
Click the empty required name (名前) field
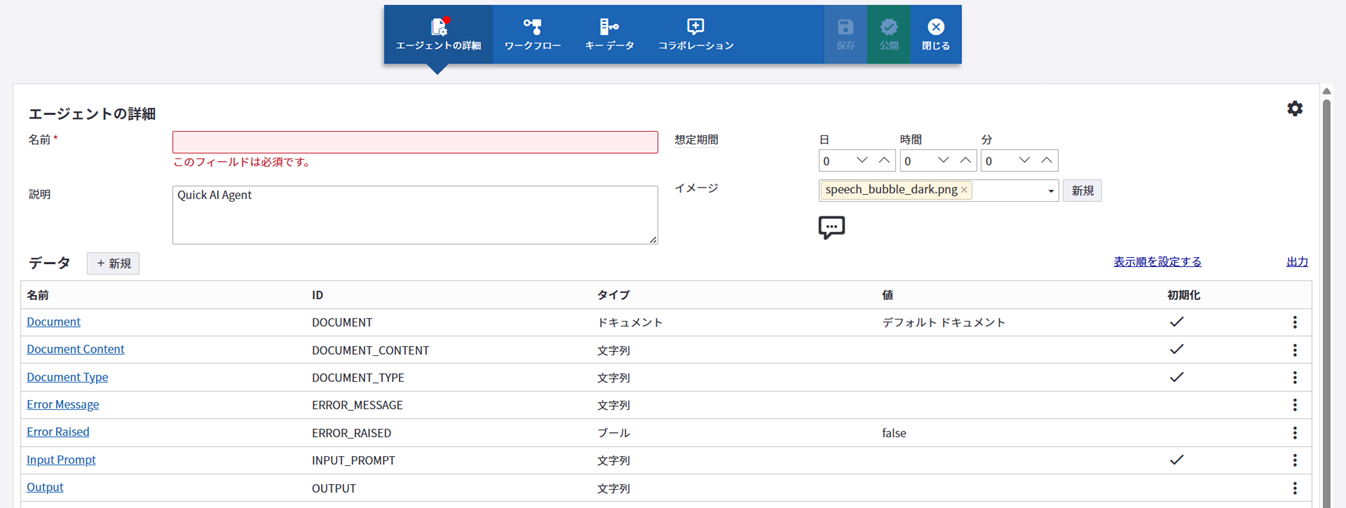415,142
